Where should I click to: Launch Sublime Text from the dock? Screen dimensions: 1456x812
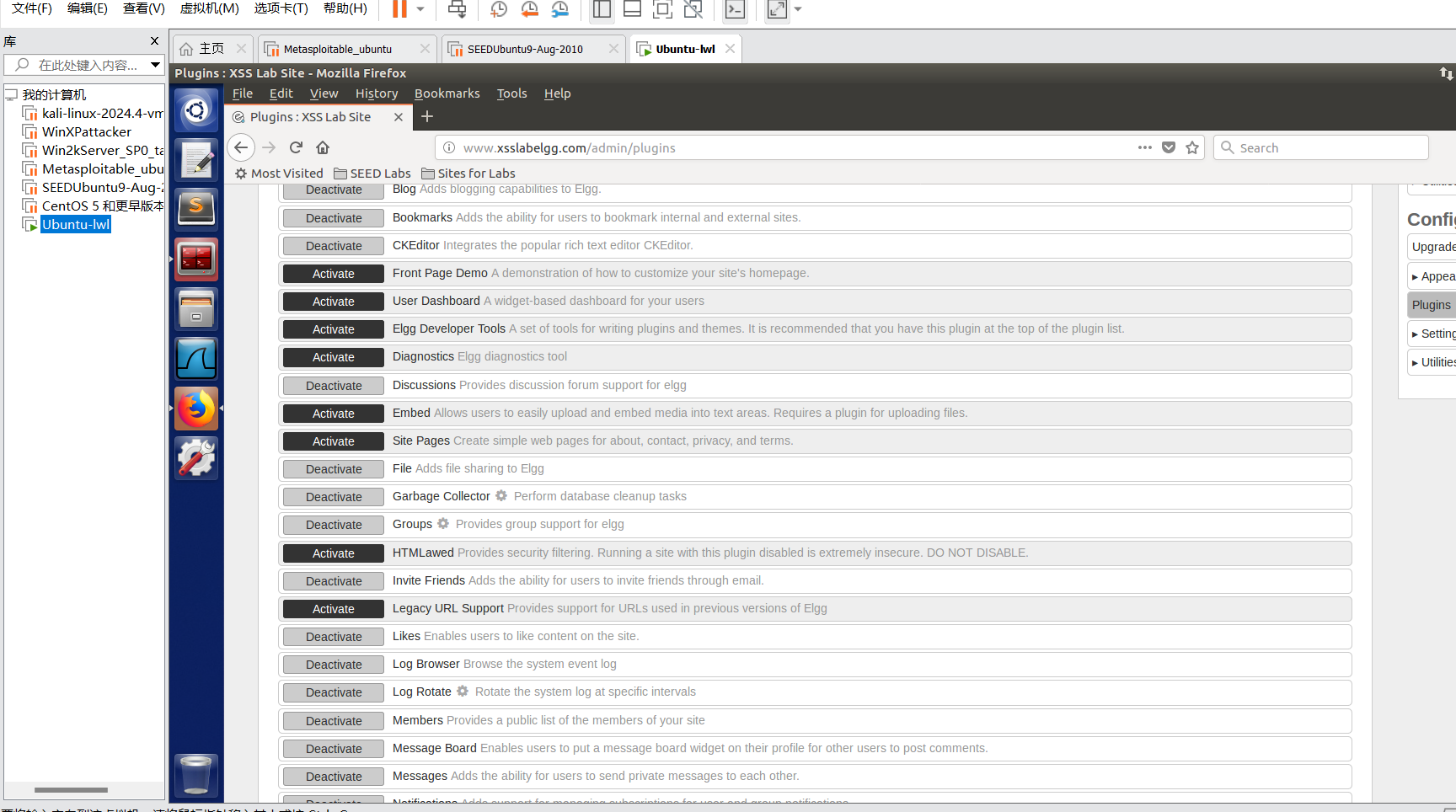(x=196, y=210)
